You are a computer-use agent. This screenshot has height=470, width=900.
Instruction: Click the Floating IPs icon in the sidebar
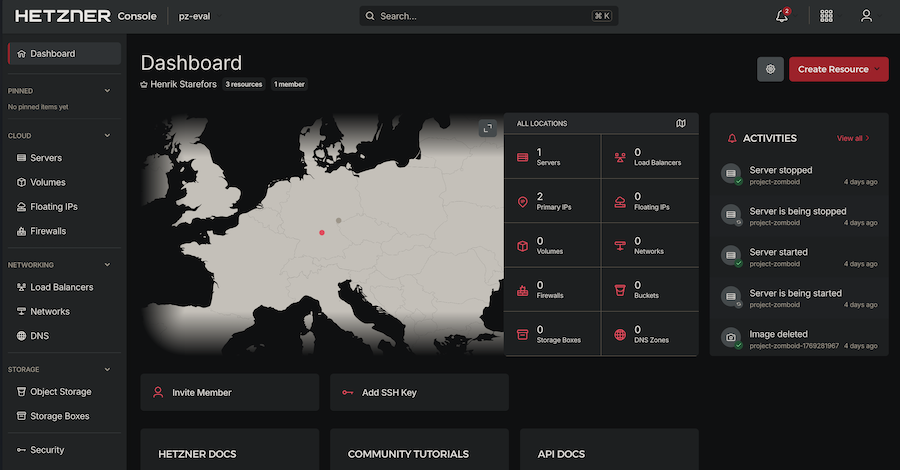point(21,207)
